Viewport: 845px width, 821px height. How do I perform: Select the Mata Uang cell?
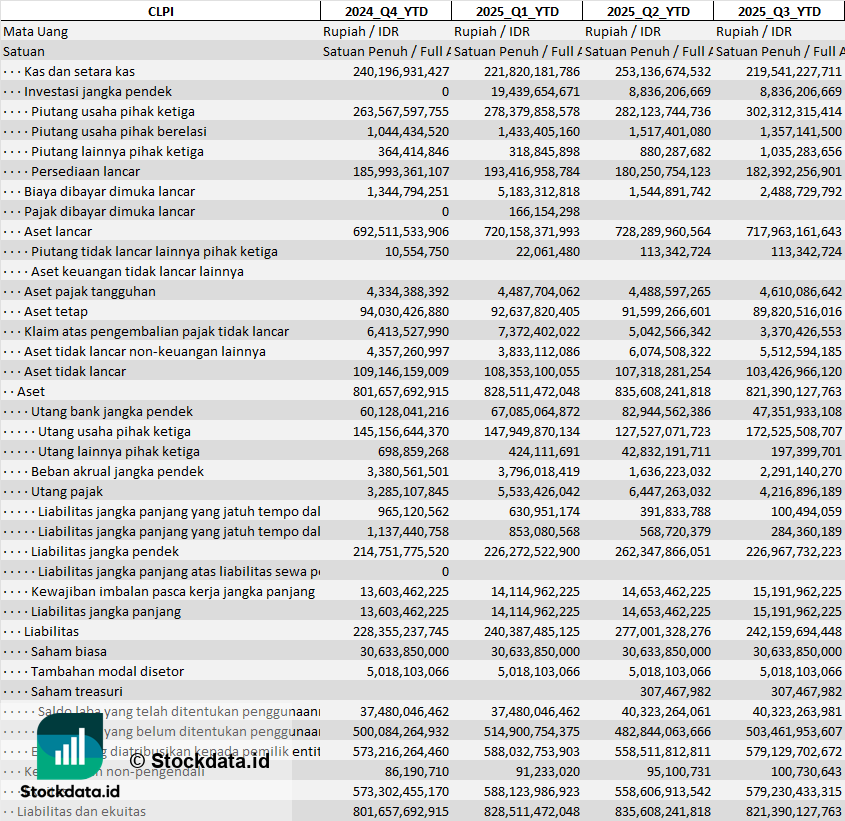coord(36,31)
